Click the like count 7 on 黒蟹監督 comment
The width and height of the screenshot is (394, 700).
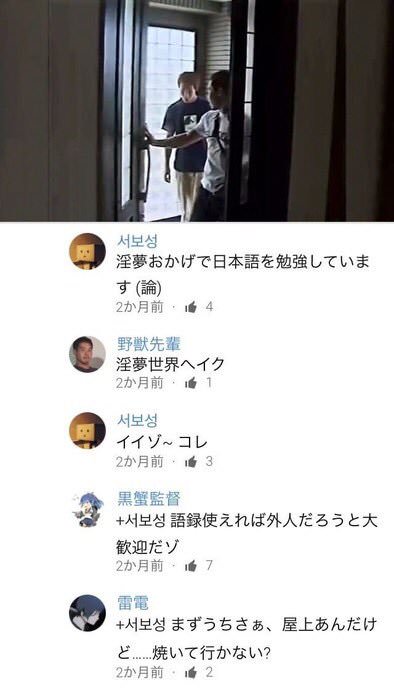coord(209,566)
